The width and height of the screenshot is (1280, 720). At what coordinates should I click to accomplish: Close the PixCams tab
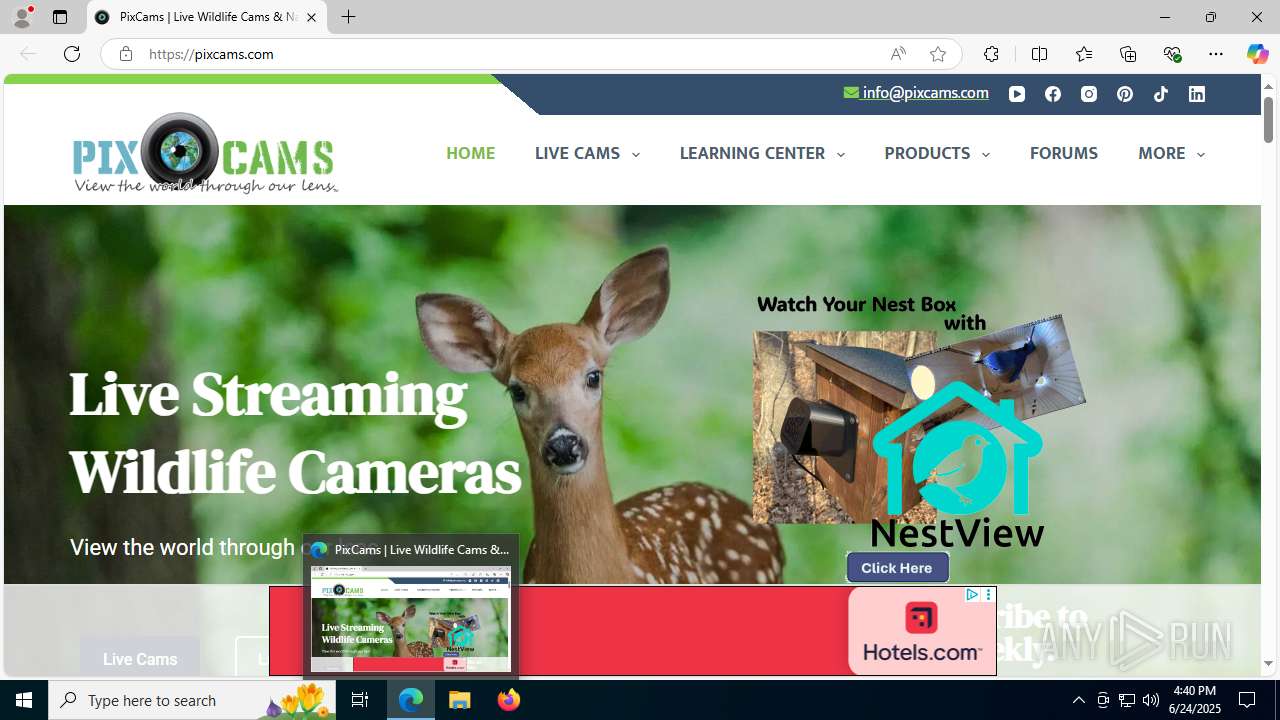pyautogui.click(x=311, y=17)
